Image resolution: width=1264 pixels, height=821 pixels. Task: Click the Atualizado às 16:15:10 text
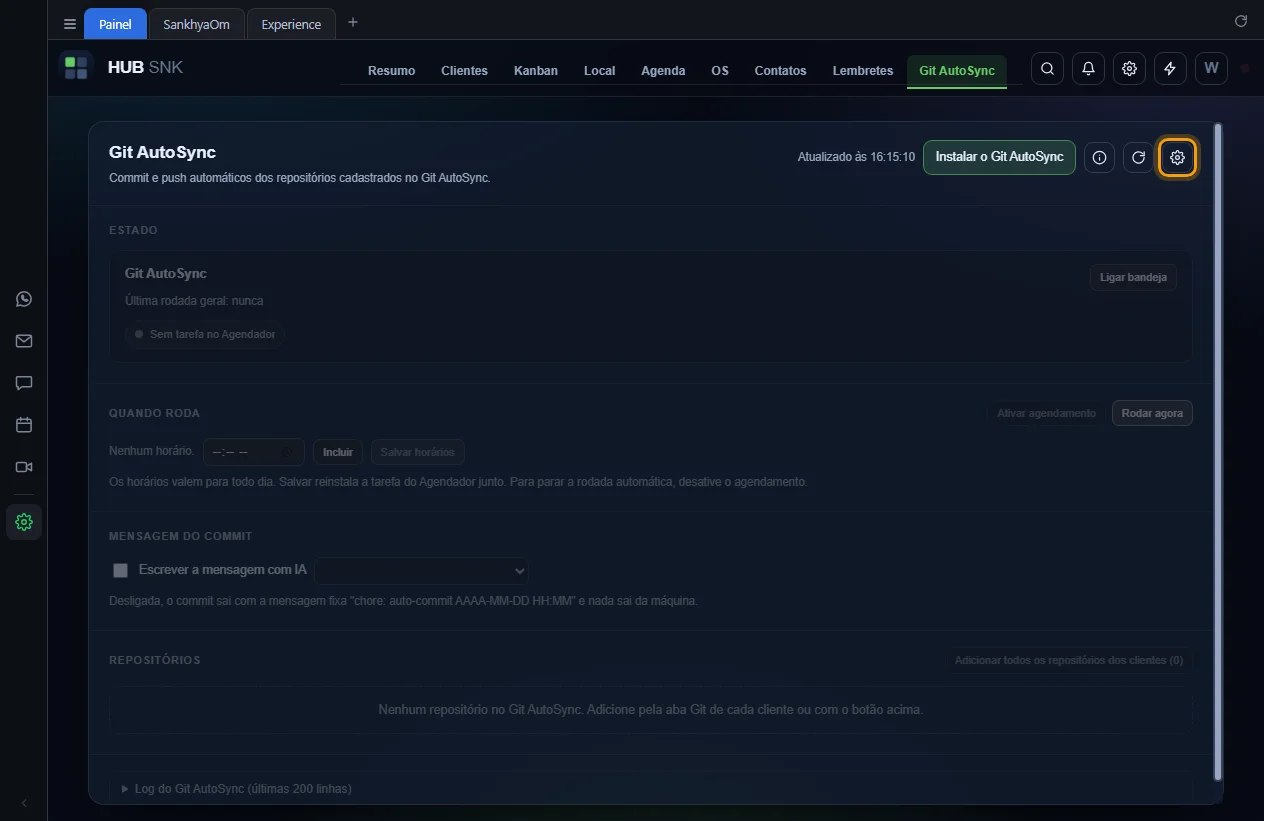856,157
